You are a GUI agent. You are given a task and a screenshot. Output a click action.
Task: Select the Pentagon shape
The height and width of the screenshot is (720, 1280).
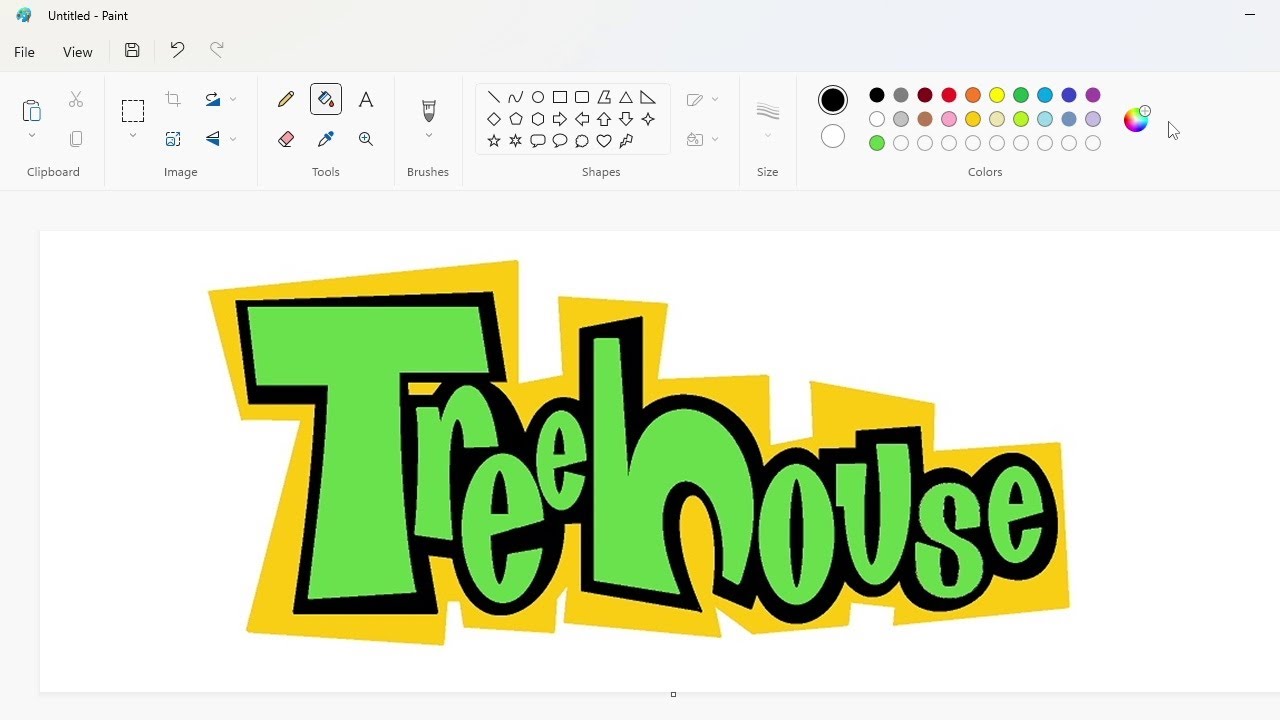516,119
